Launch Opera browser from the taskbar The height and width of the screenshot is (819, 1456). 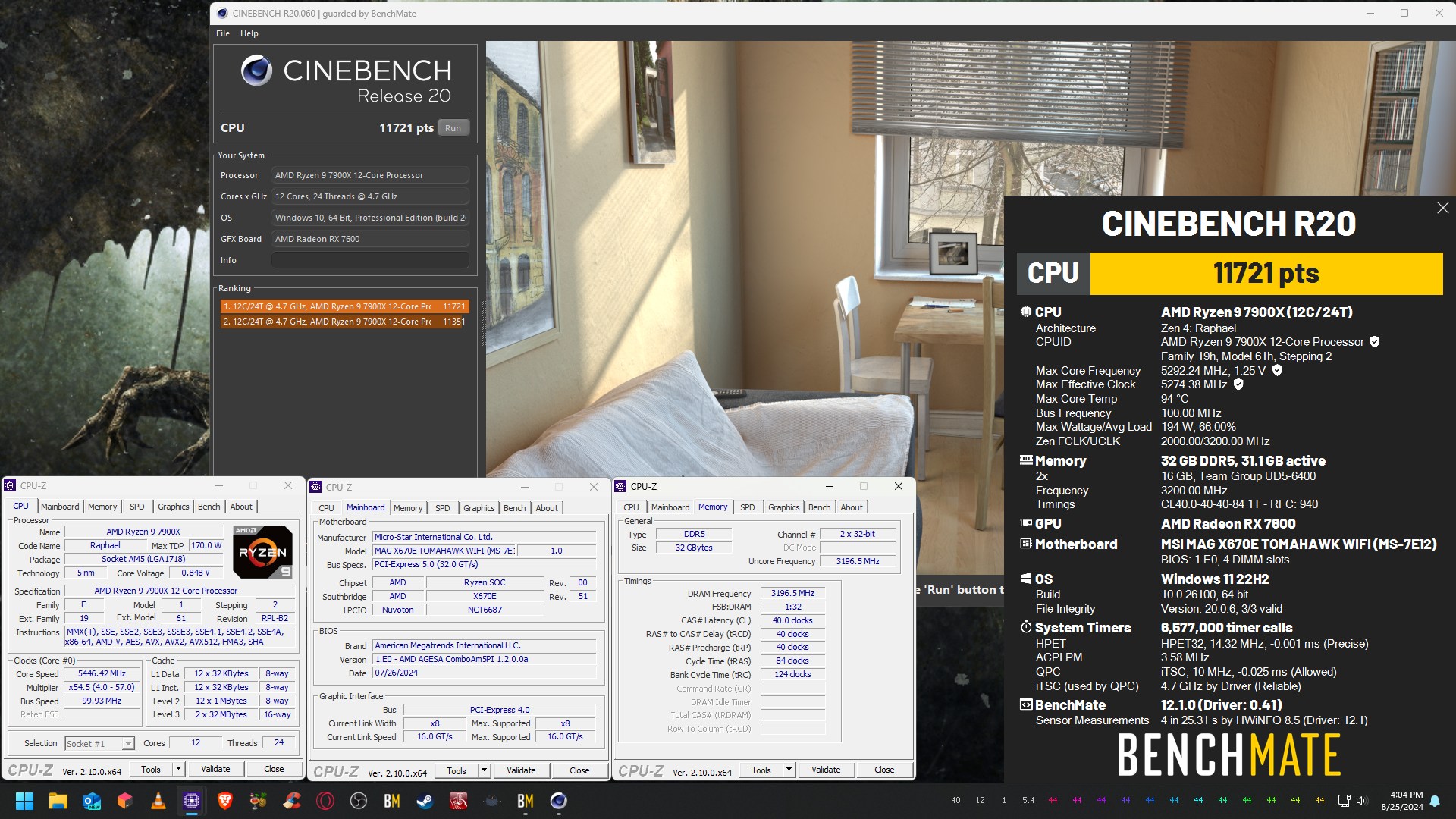point(325,801)
